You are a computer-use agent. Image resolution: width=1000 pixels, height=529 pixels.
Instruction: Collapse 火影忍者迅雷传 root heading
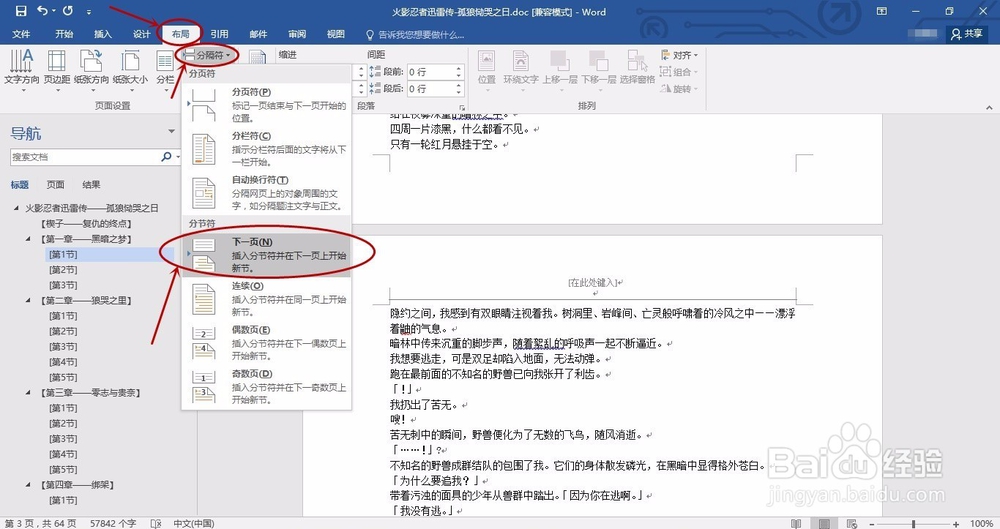click(x=16, y=208)
